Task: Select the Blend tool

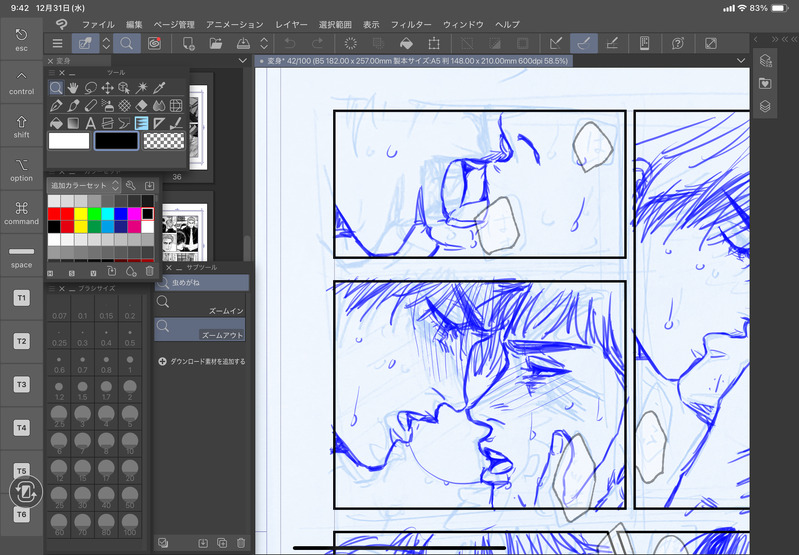Action: pyautogui.click(x=159, y=105)
